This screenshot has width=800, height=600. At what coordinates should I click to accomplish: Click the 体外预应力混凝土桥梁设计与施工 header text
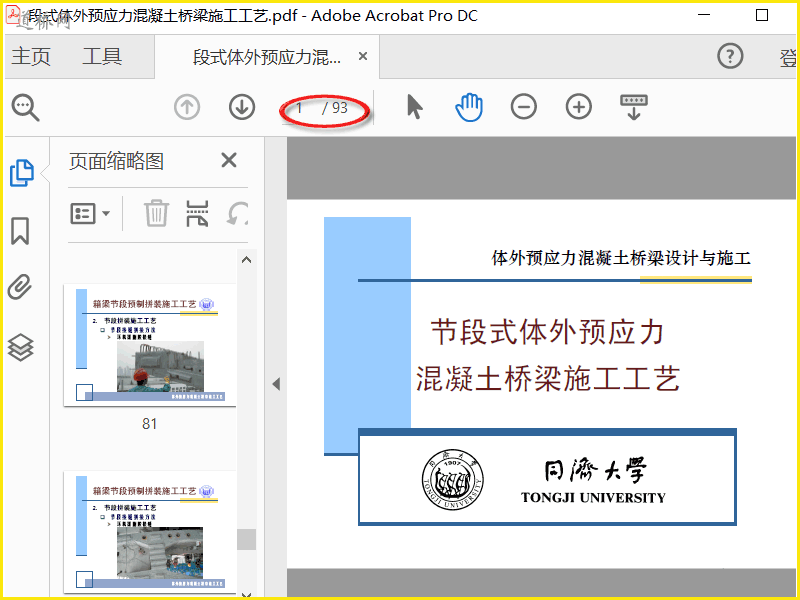coord(621,258)
